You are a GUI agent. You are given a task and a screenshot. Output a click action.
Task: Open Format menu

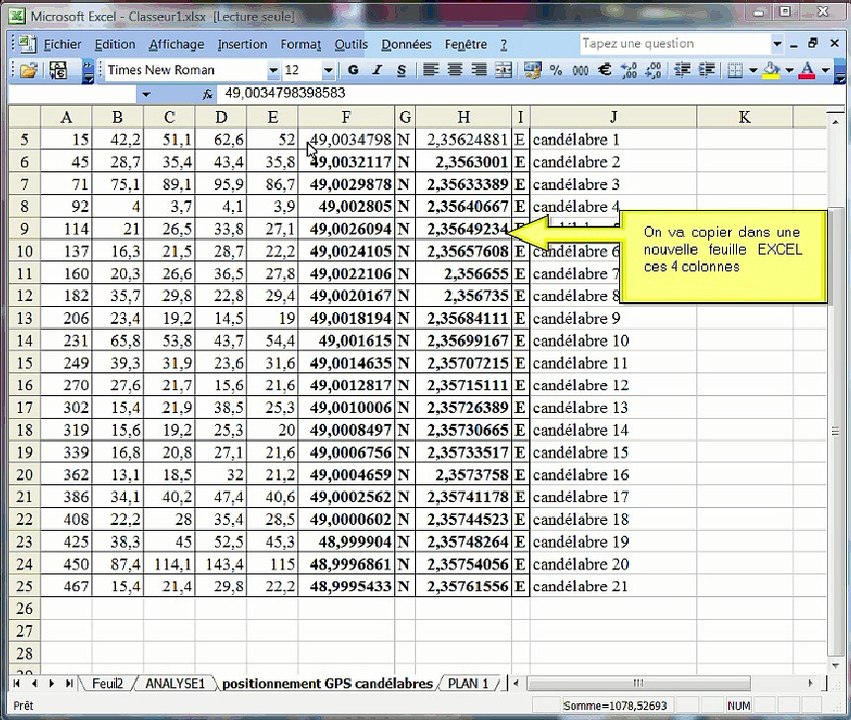tap(300, 44)
